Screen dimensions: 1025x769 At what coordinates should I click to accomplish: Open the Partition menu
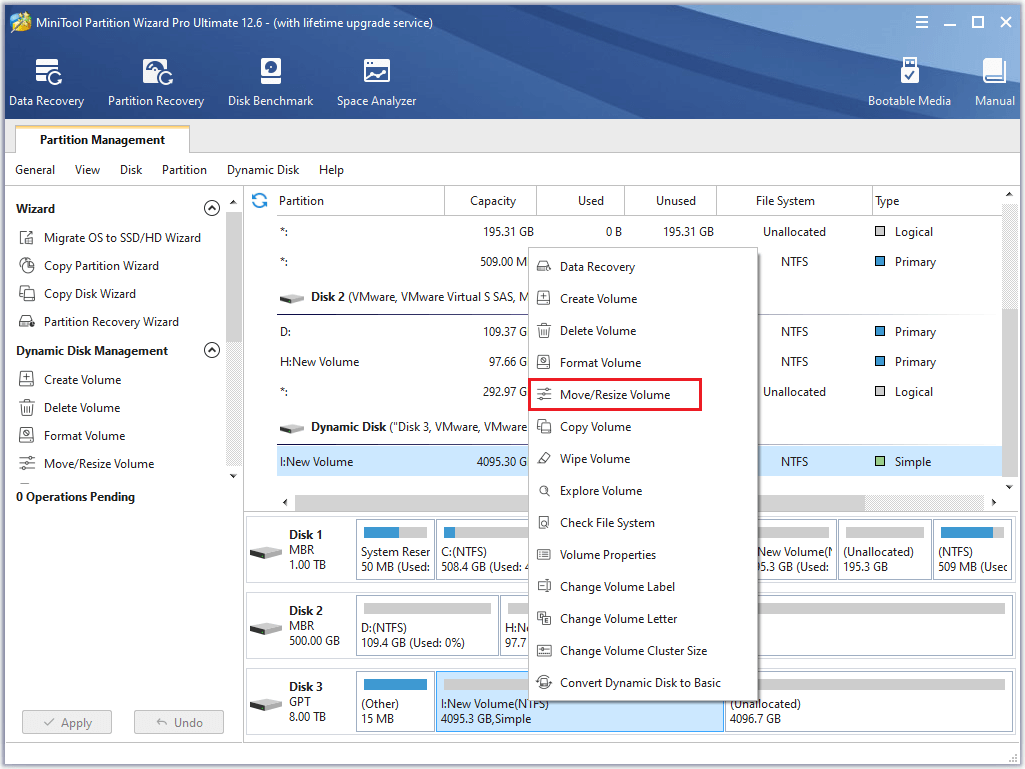(x=184, y=170)
